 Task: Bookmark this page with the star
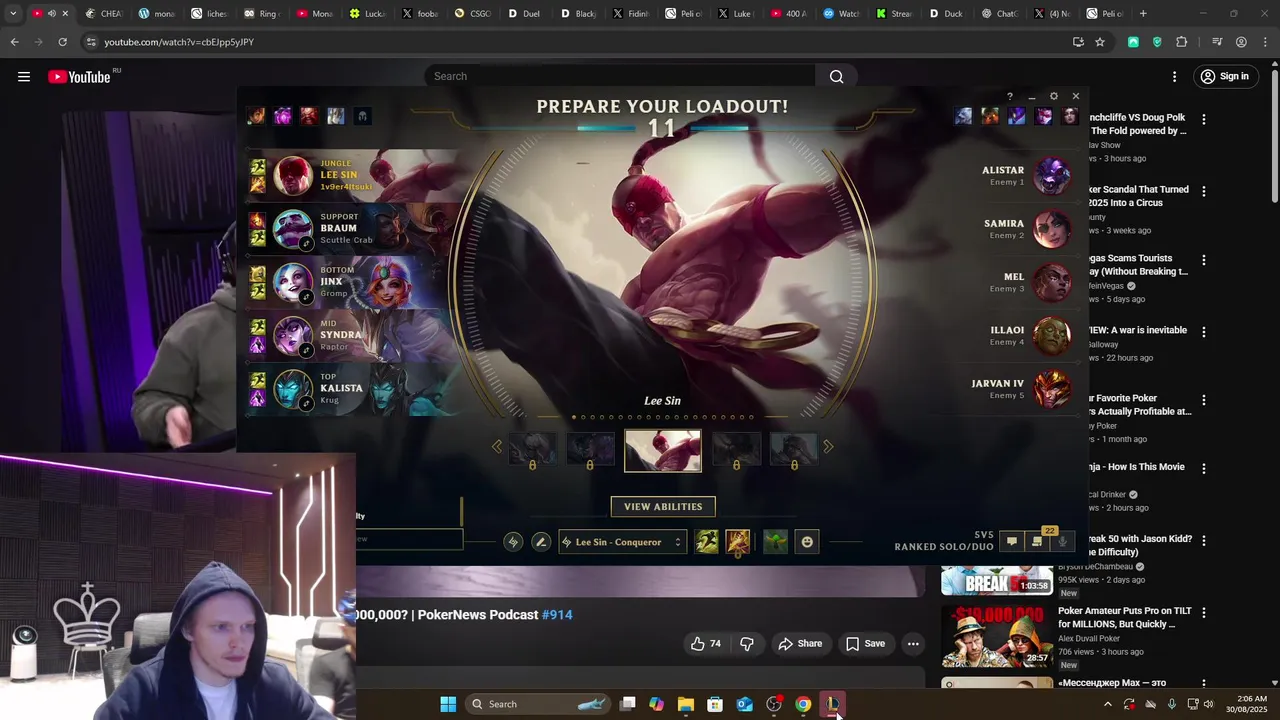click(1100, 42)
